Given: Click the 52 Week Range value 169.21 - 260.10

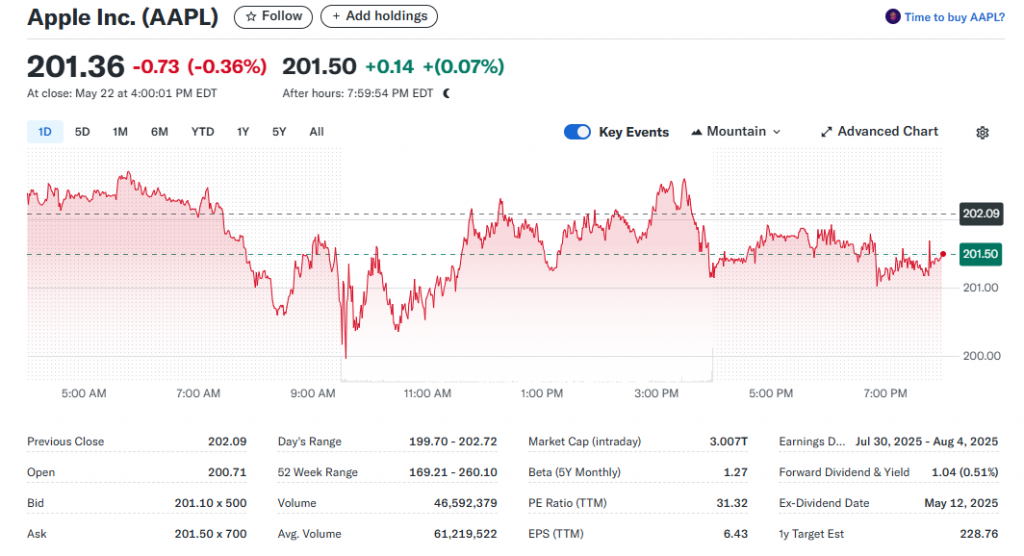Looking at the screenshot, I should coord(453,472).
